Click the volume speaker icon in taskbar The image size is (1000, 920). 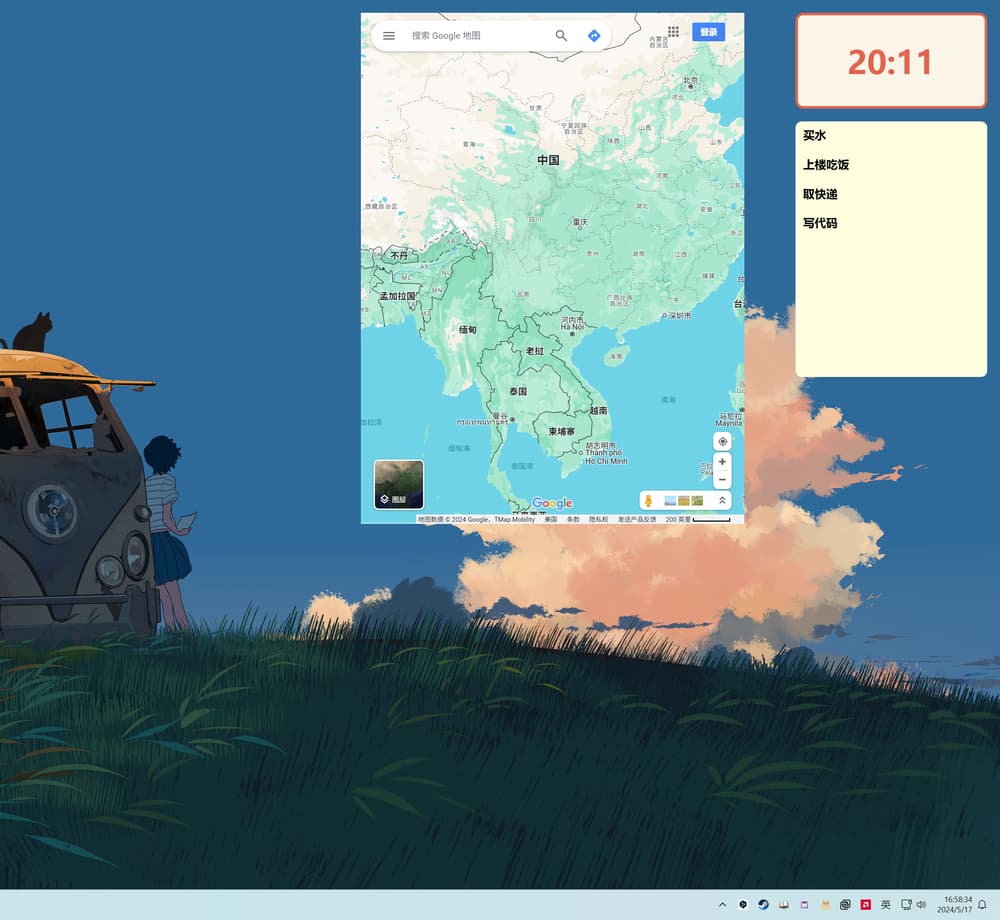point(921,905)
